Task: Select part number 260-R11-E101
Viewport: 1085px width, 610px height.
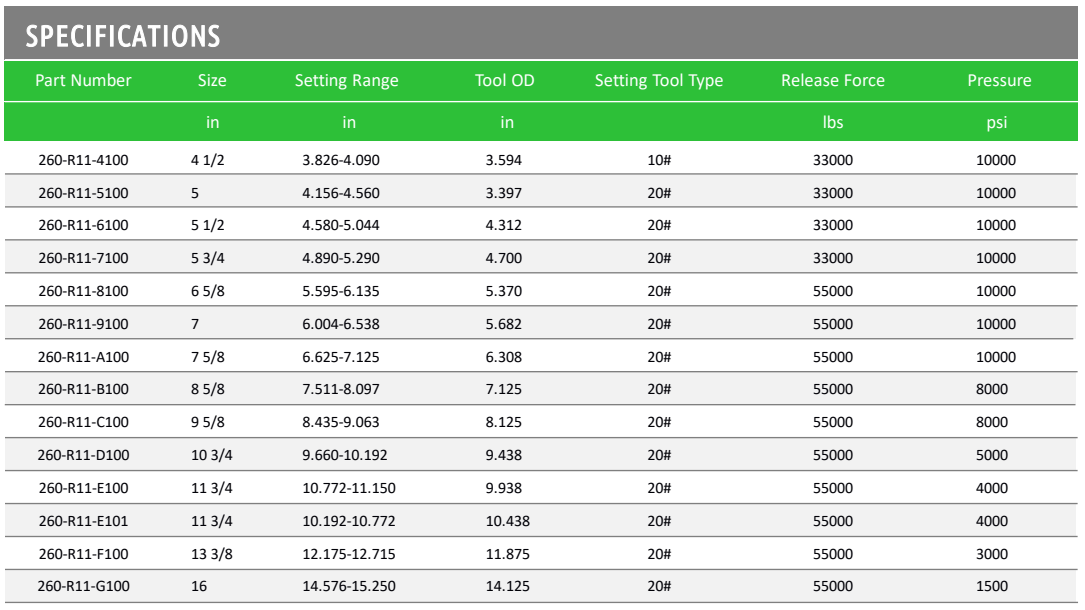Action: (x=83, y=521)
